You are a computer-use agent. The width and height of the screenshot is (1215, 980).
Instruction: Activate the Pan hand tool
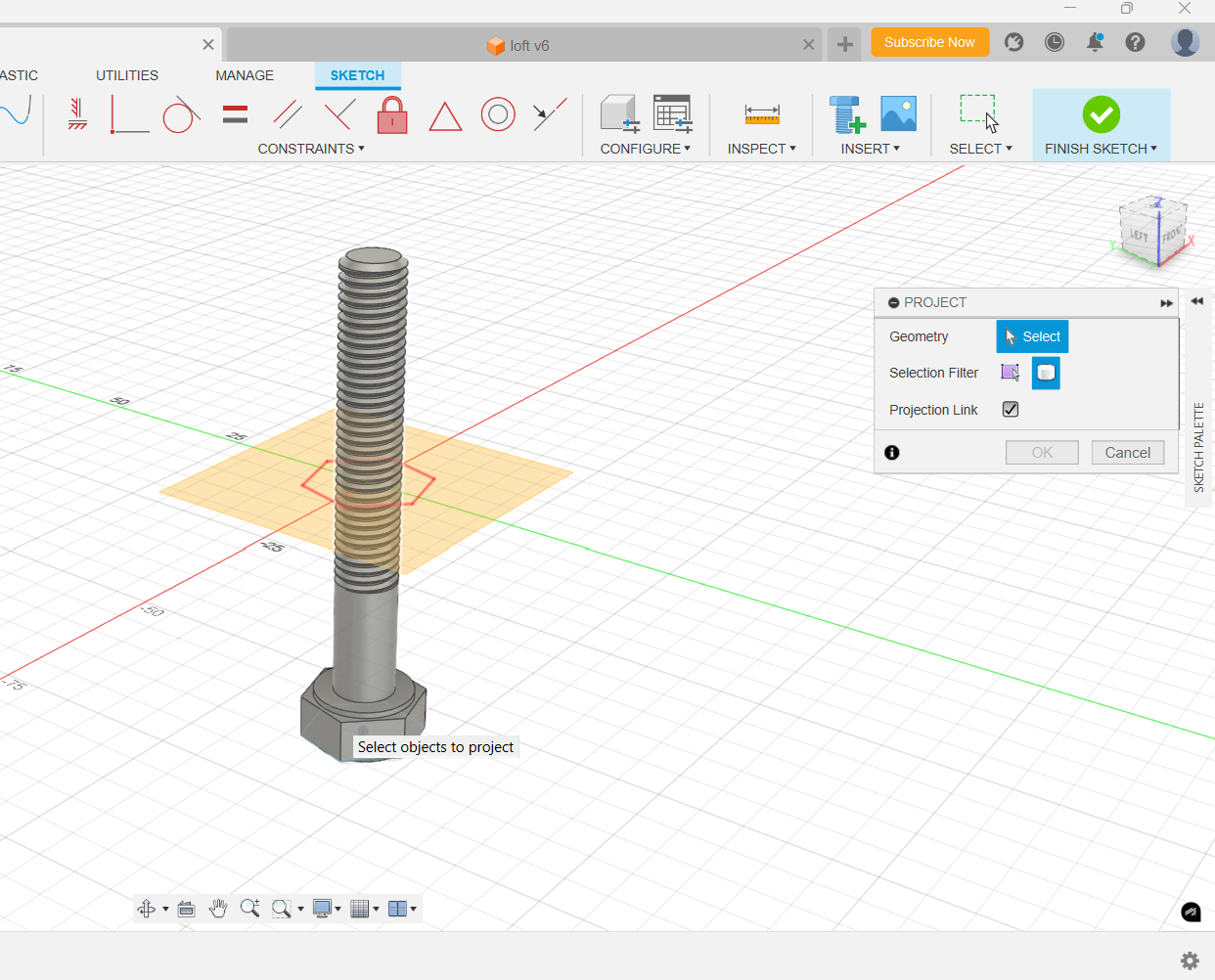(218, 909)
